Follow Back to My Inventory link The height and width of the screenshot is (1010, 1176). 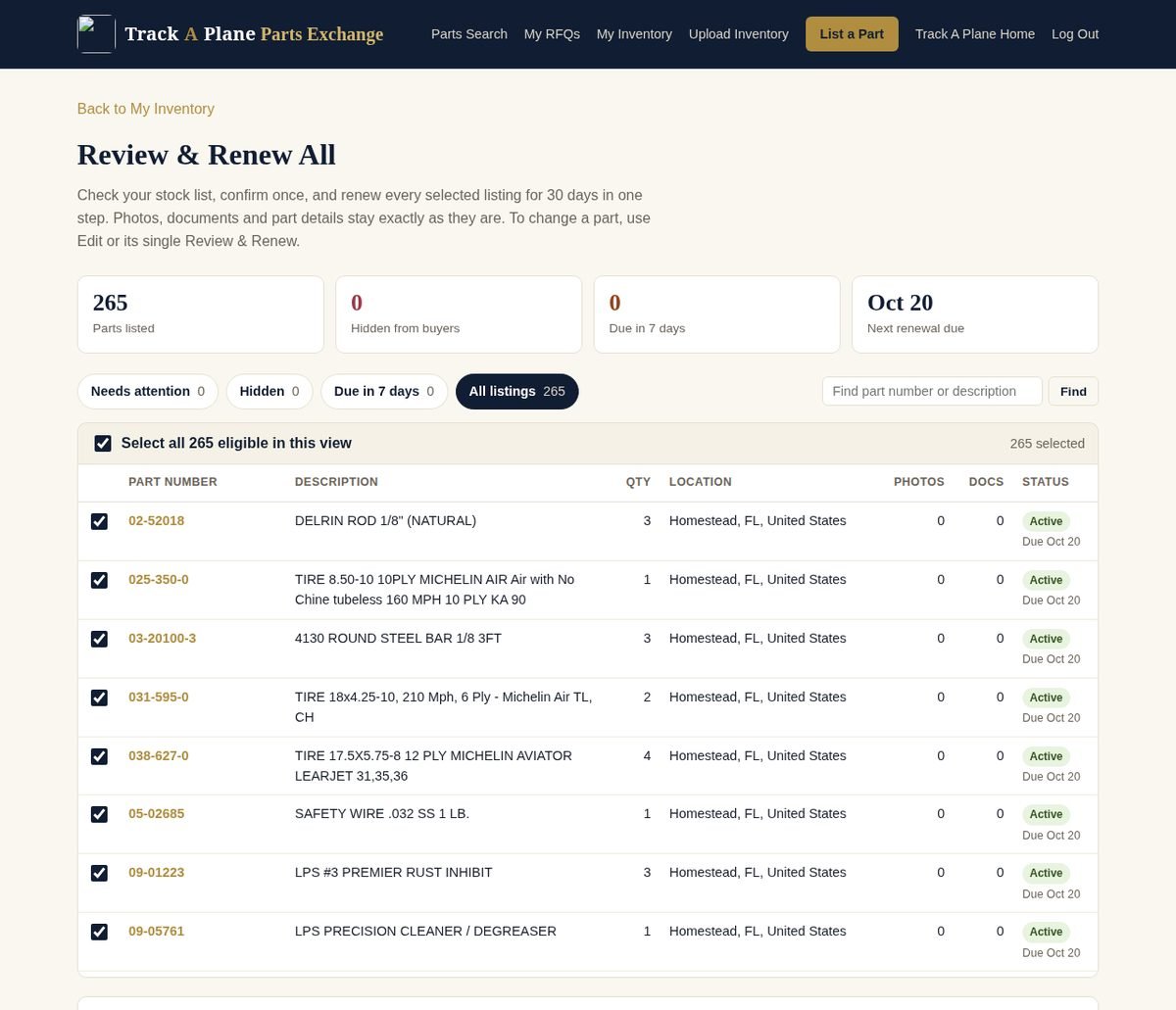click(146, 109)
